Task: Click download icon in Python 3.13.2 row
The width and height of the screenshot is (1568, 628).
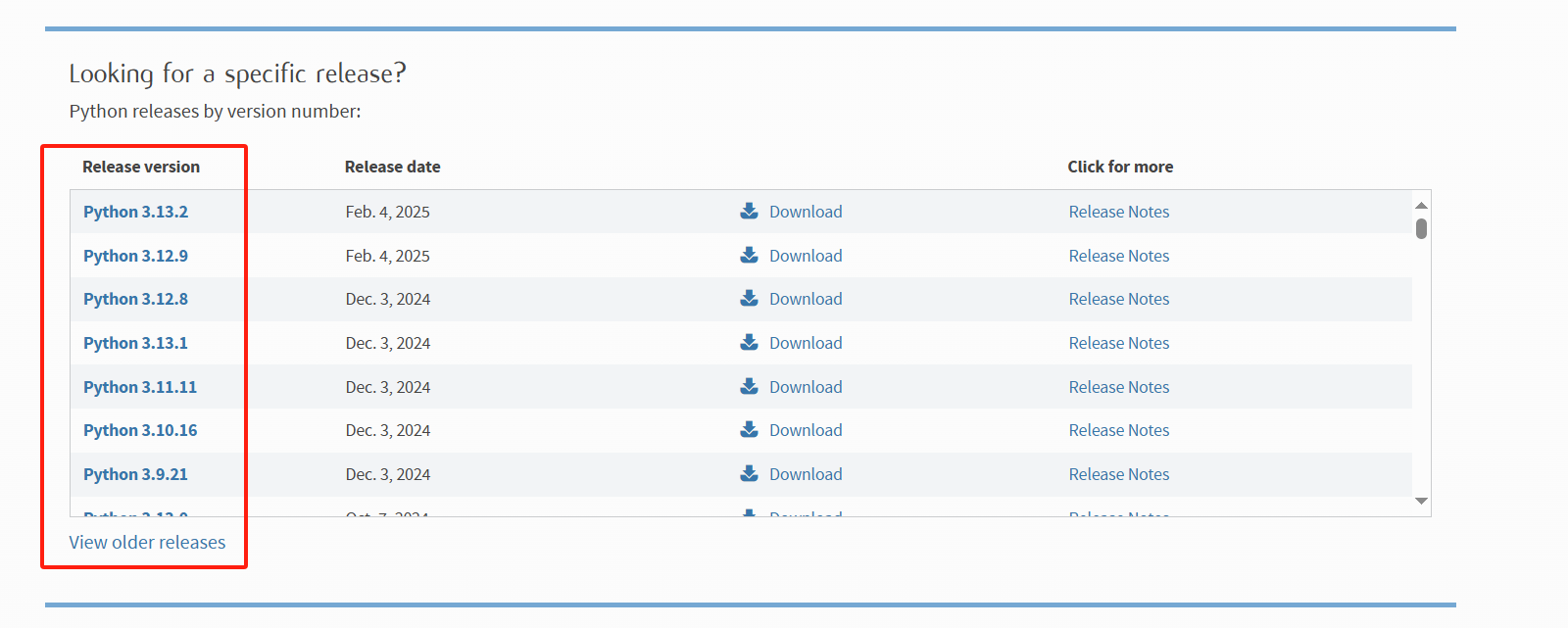Action: click(749, 211)
